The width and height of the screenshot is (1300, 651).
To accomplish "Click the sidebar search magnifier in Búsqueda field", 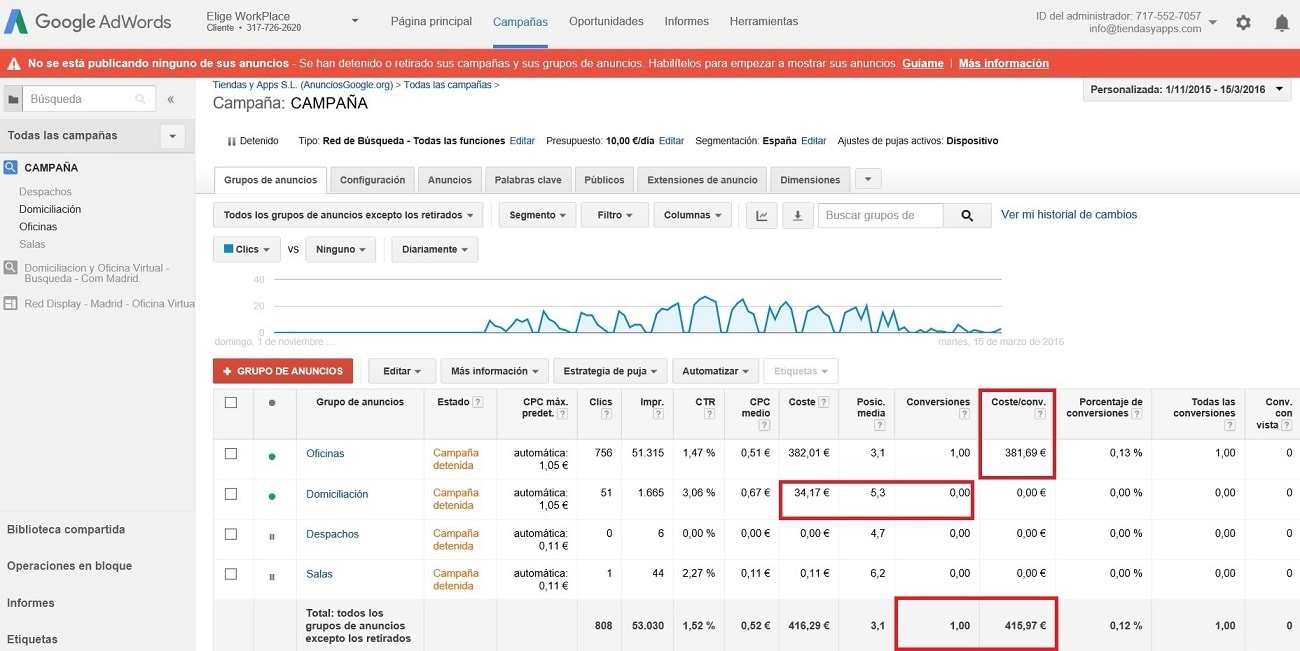I will [138, 99].
